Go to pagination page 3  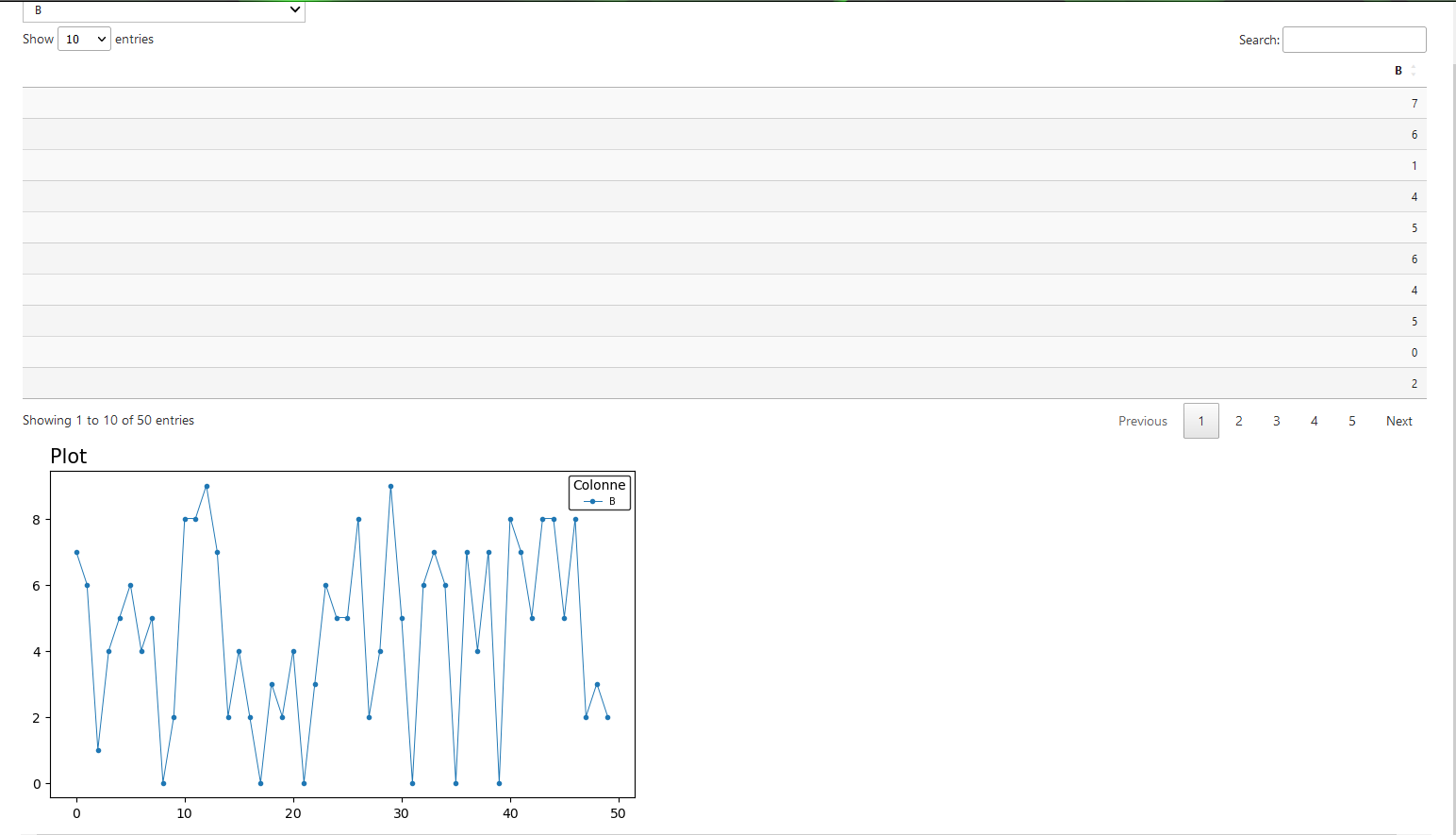click(1277, 421)
